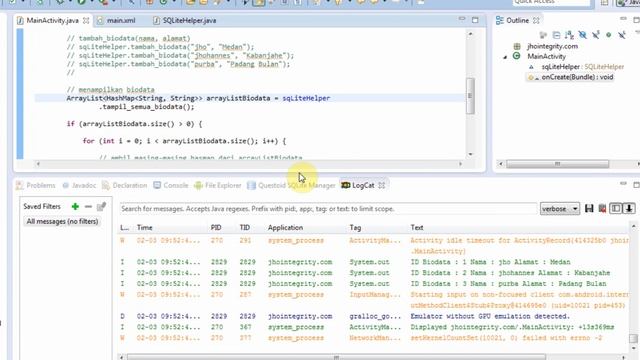Click the Text column header in LogCat

coord(417,228)
